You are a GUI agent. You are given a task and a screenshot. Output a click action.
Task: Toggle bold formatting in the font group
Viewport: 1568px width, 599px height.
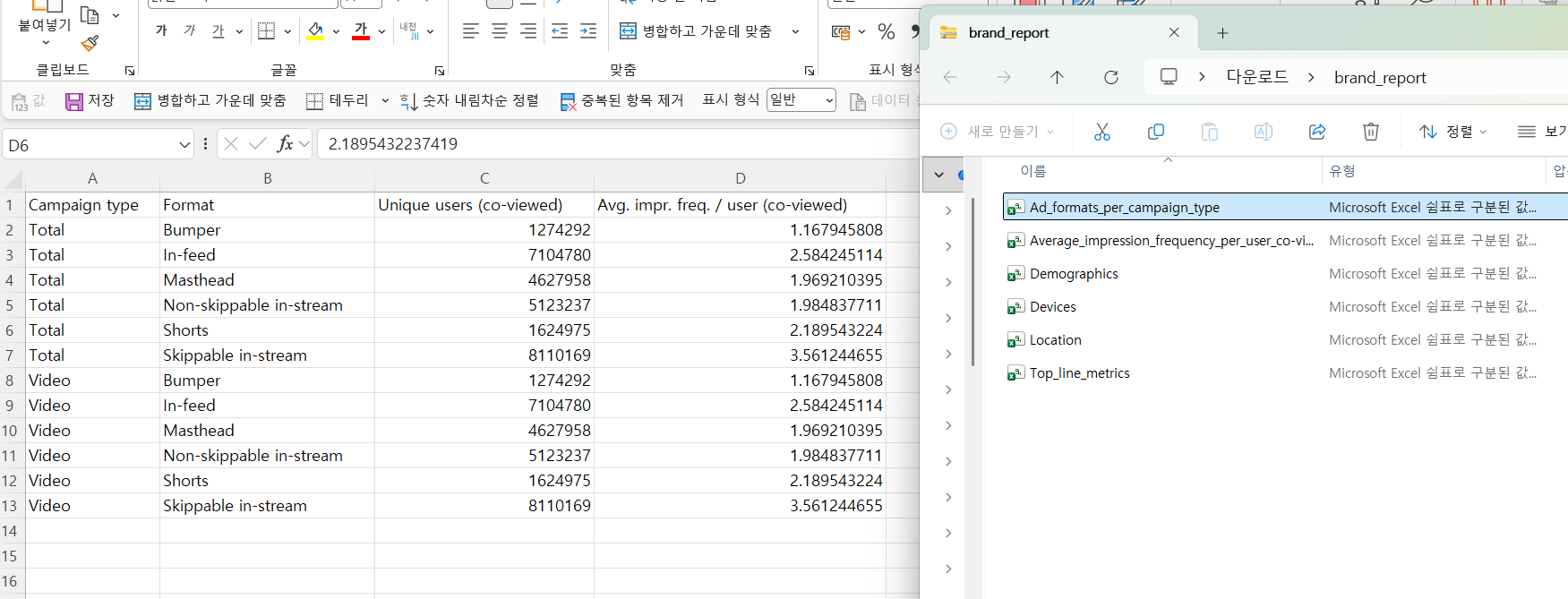pyautogui.click(x=161, y=30)
